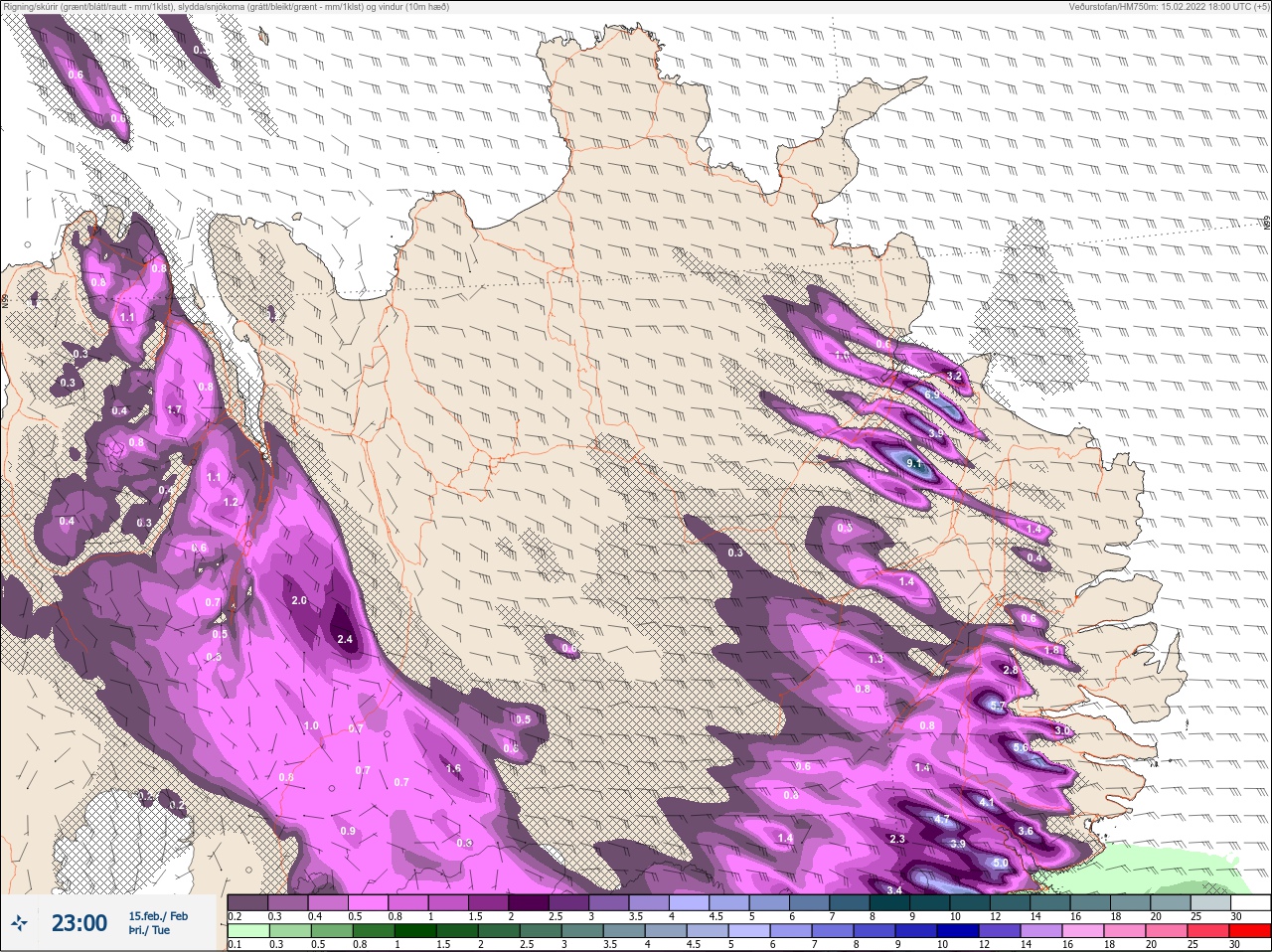Click the 4.1 precipitation value on the map
The image size is (1272, 952).
(x=986, y=802)
